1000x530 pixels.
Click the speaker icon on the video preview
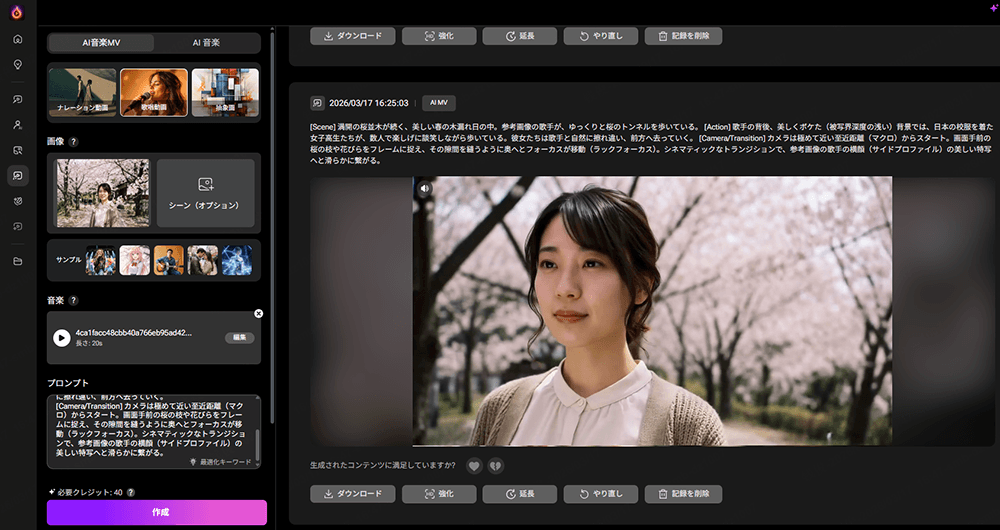click(425, 187)
